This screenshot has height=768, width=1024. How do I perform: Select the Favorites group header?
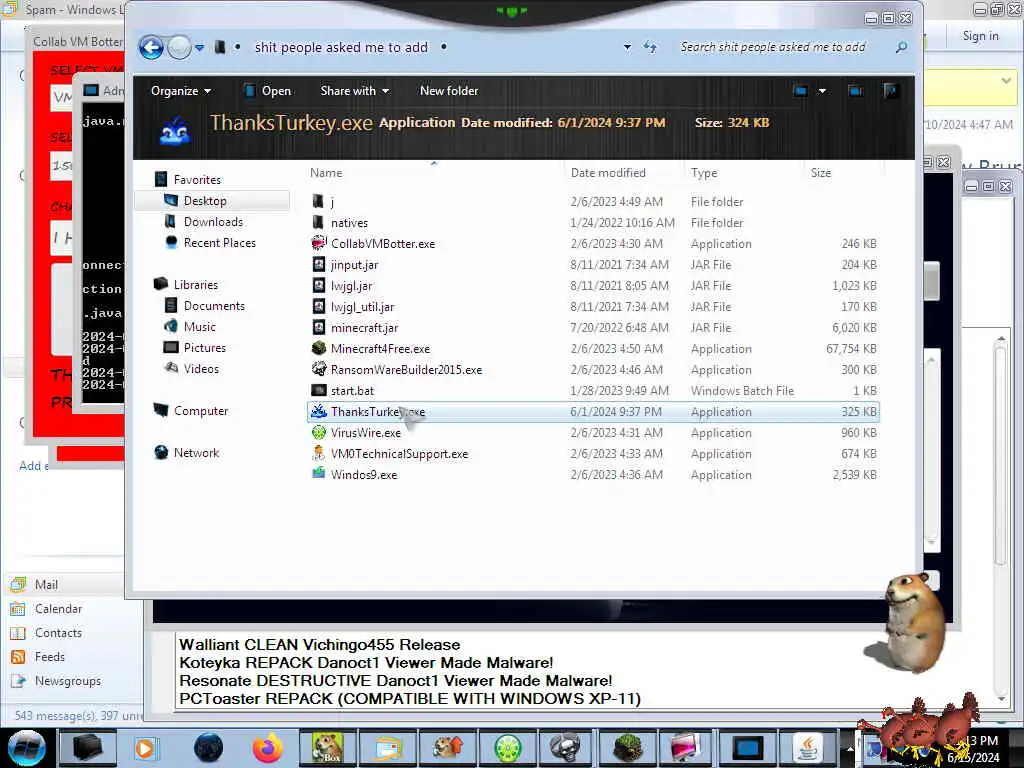click(x=197, y=180)
